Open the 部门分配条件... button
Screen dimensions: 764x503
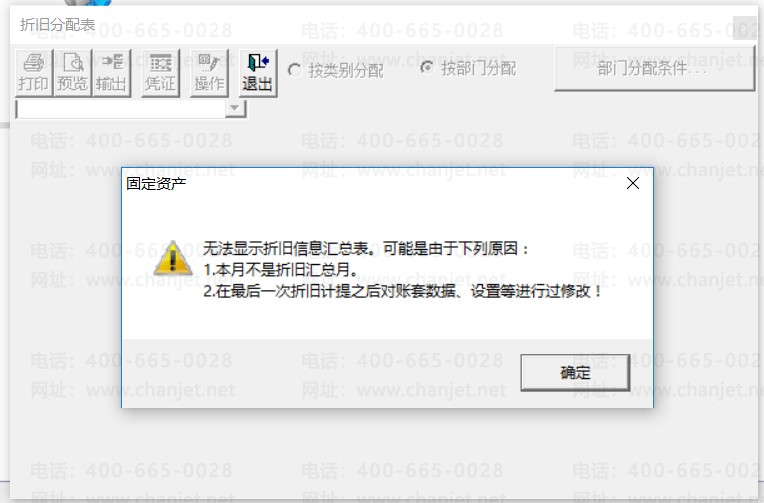[654, 69]
